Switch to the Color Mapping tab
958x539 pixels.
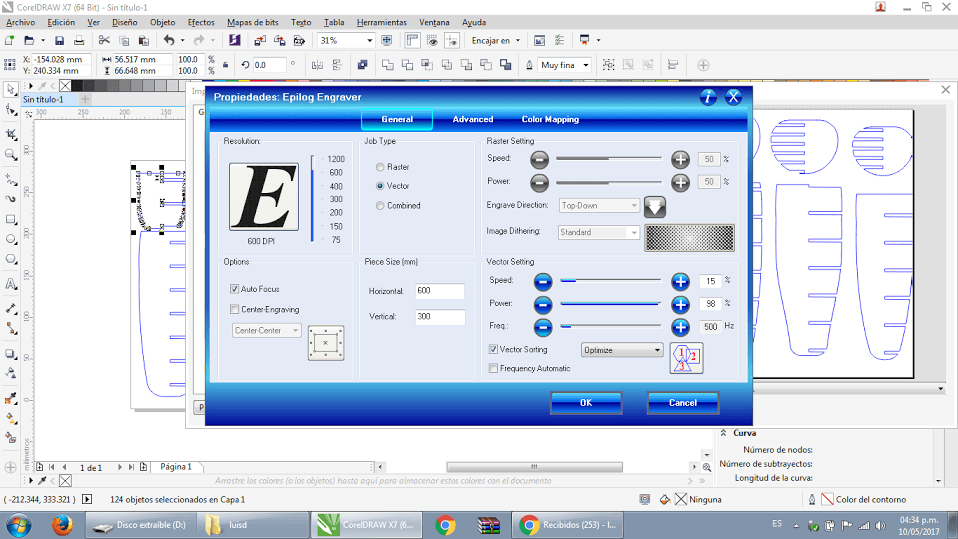point(550,119)
